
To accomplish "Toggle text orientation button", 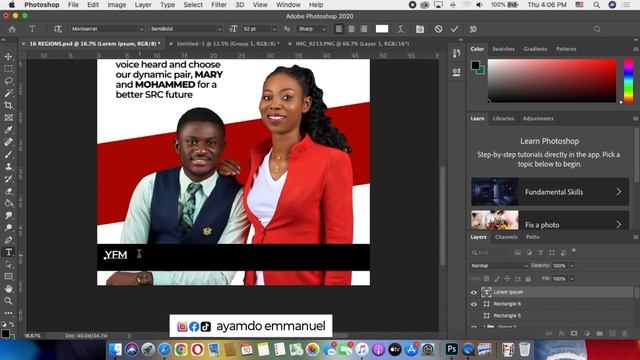I will (x=58, y=29).
